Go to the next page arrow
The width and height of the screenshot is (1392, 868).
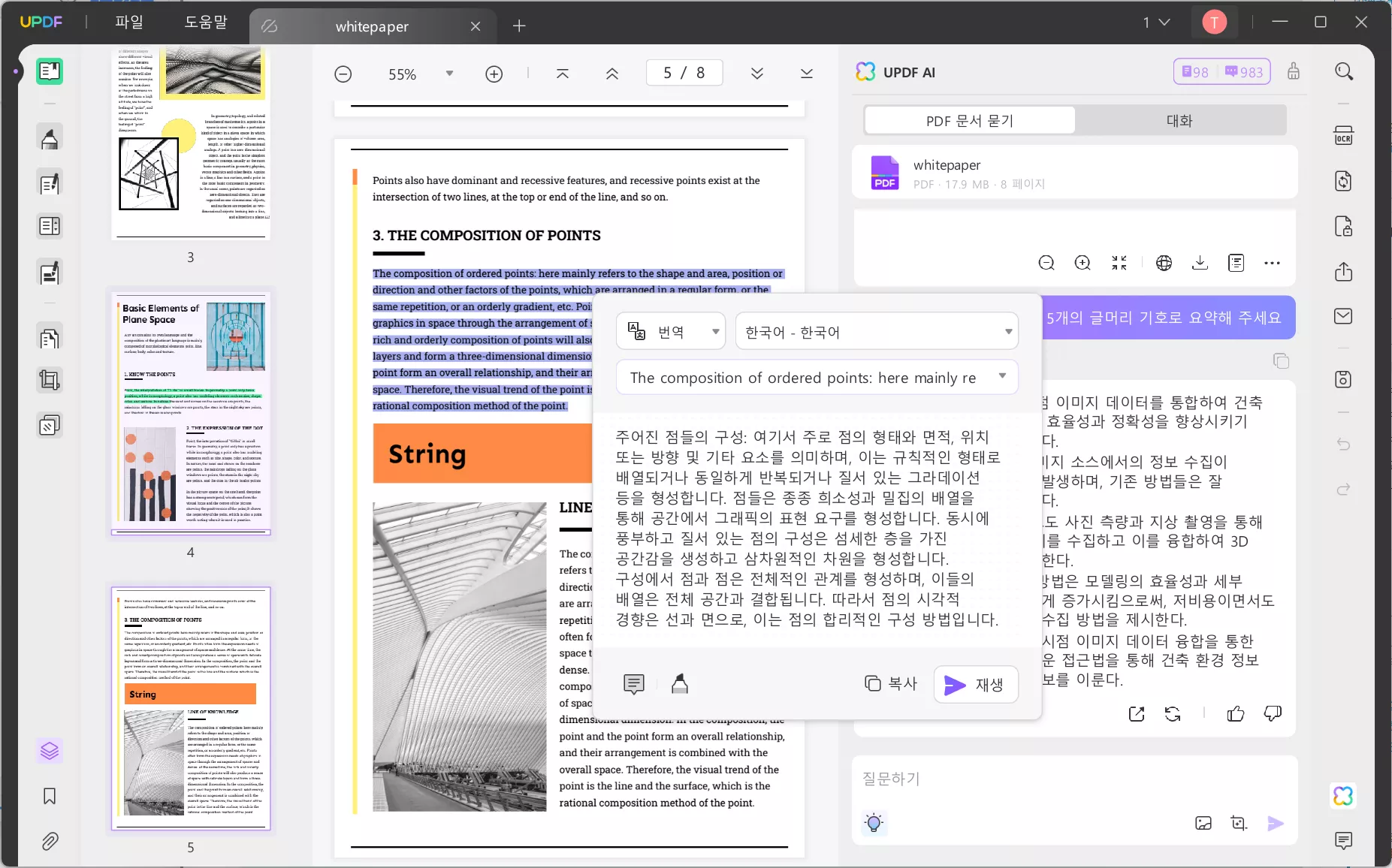pyautogui.click(x=757, y=74)
